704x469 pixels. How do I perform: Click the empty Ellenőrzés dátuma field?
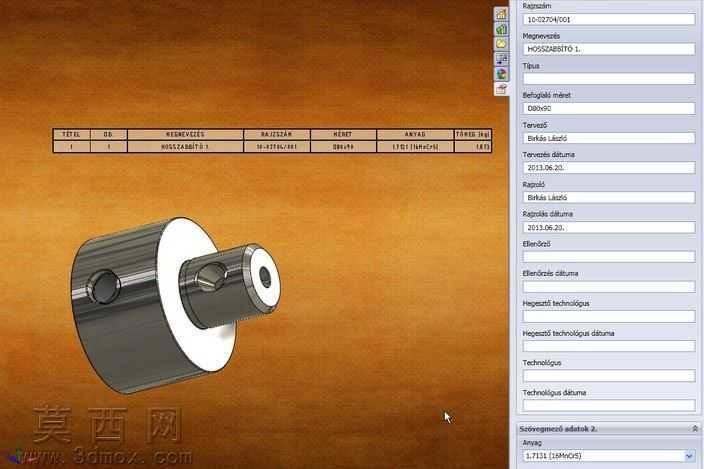point(609,286)
